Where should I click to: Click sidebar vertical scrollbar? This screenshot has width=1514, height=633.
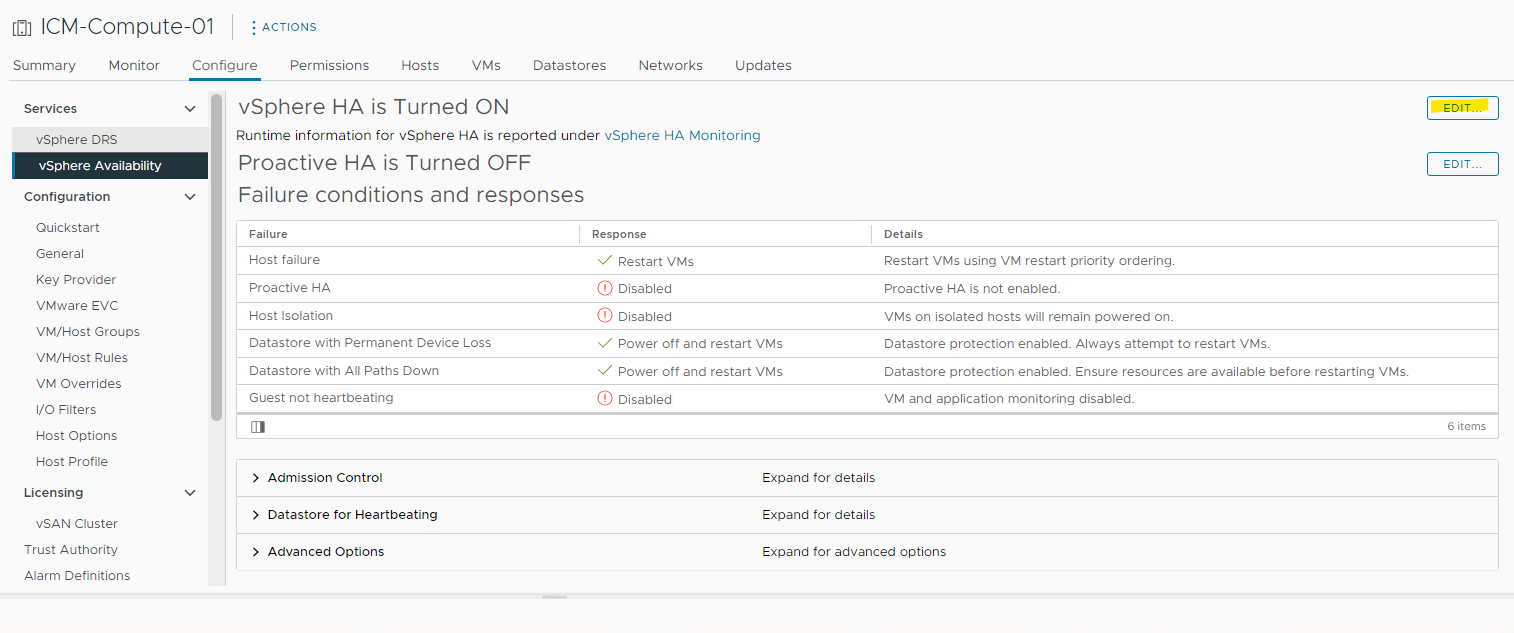pyautogui.click(x=216, y=257)
